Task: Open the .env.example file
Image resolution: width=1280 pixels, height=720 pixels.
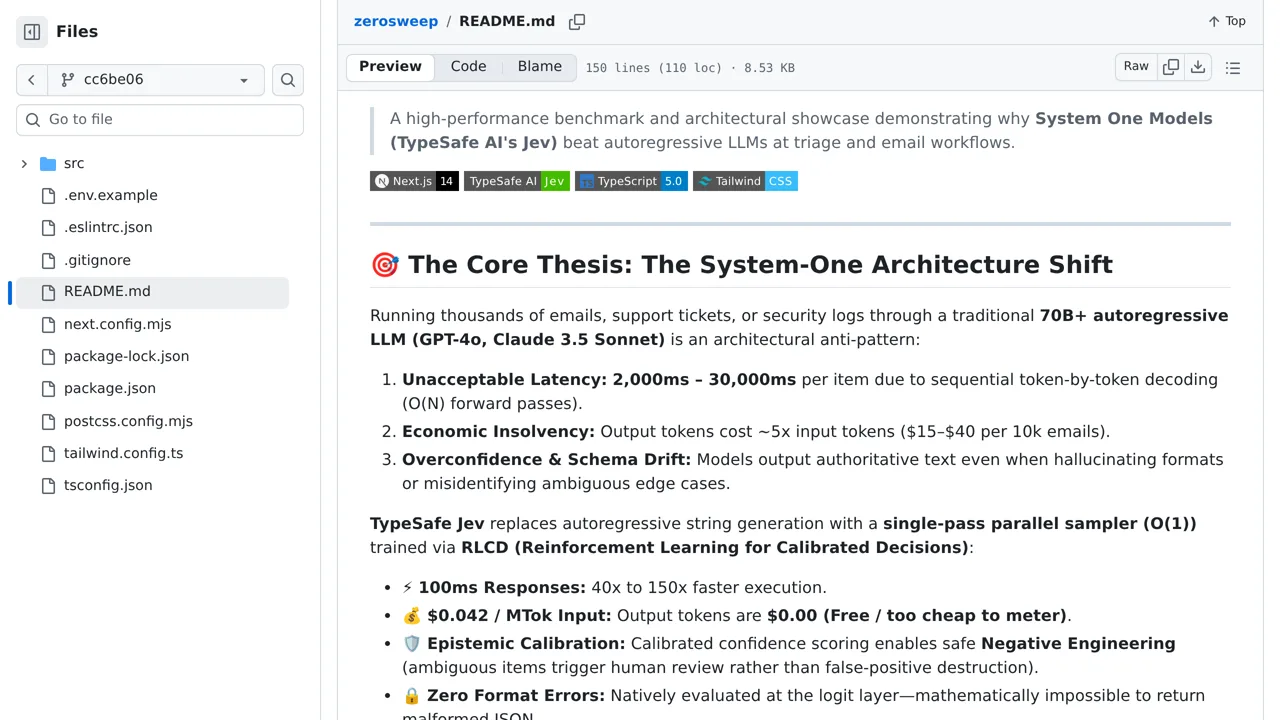Action: (110, 195)
